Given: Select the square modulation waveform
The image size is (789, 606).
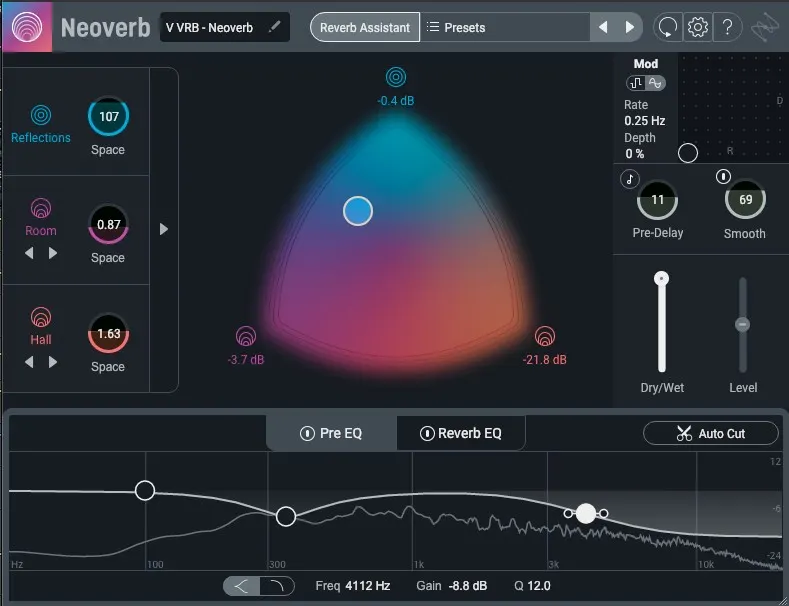Looking at the screenshot, I should tap(637, 83).
